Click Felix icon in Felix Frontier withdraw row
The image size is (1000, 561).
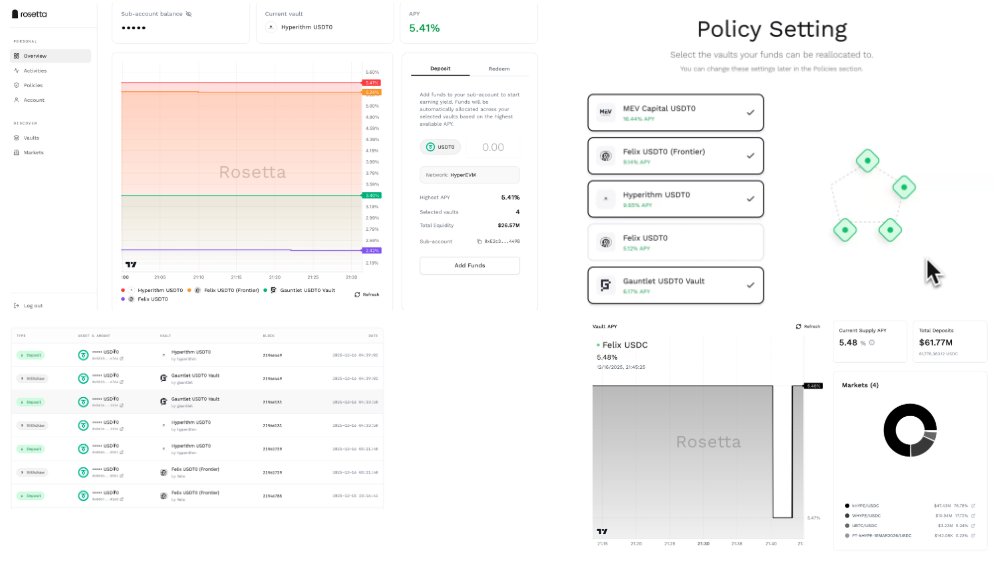point(163,472)
